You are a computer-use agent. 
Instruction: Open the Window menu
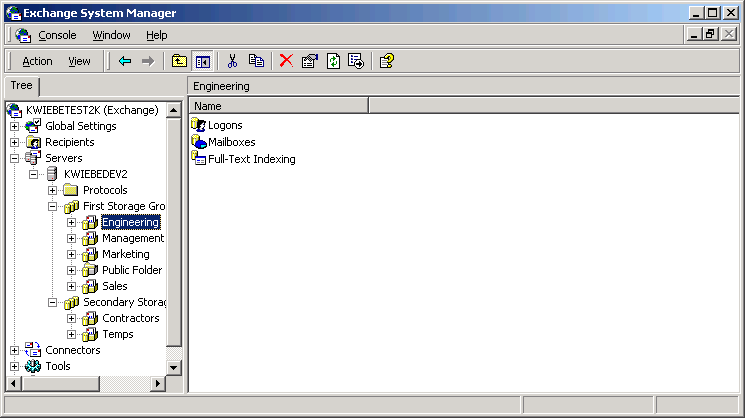click(111, 35)
